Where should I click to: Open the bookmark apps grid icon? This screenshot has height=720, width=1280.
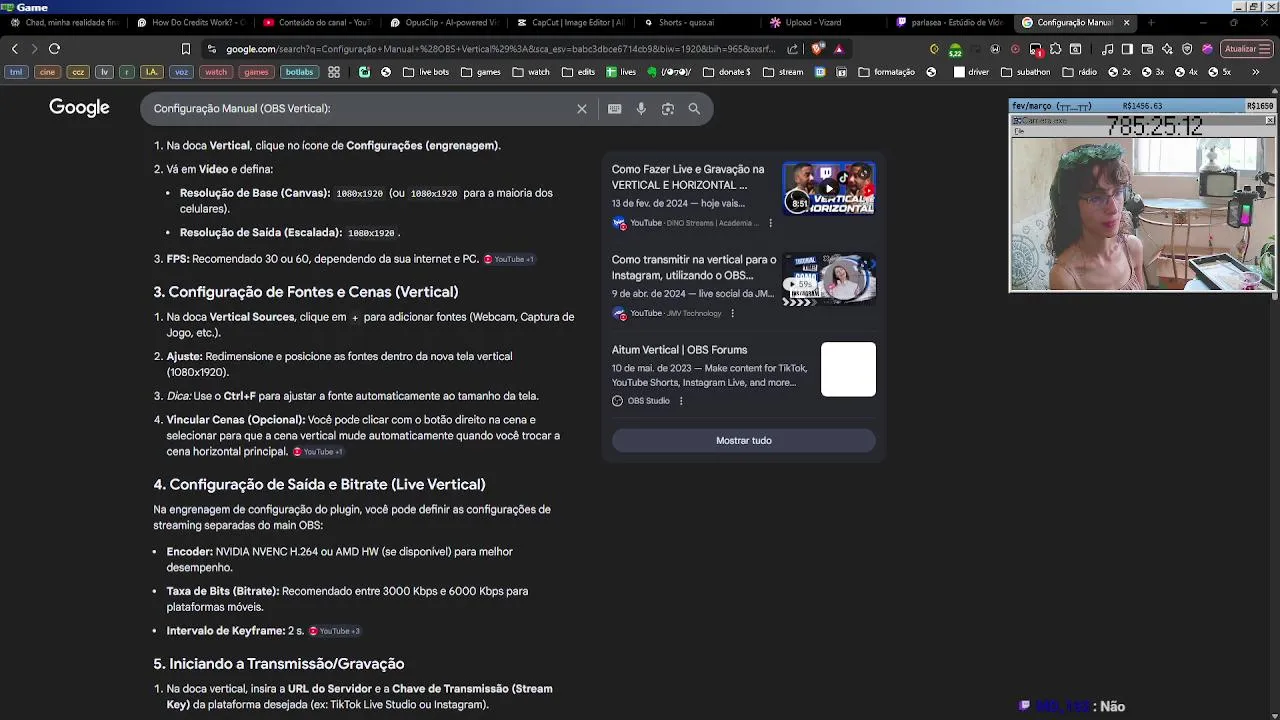(x=334, y=72)
